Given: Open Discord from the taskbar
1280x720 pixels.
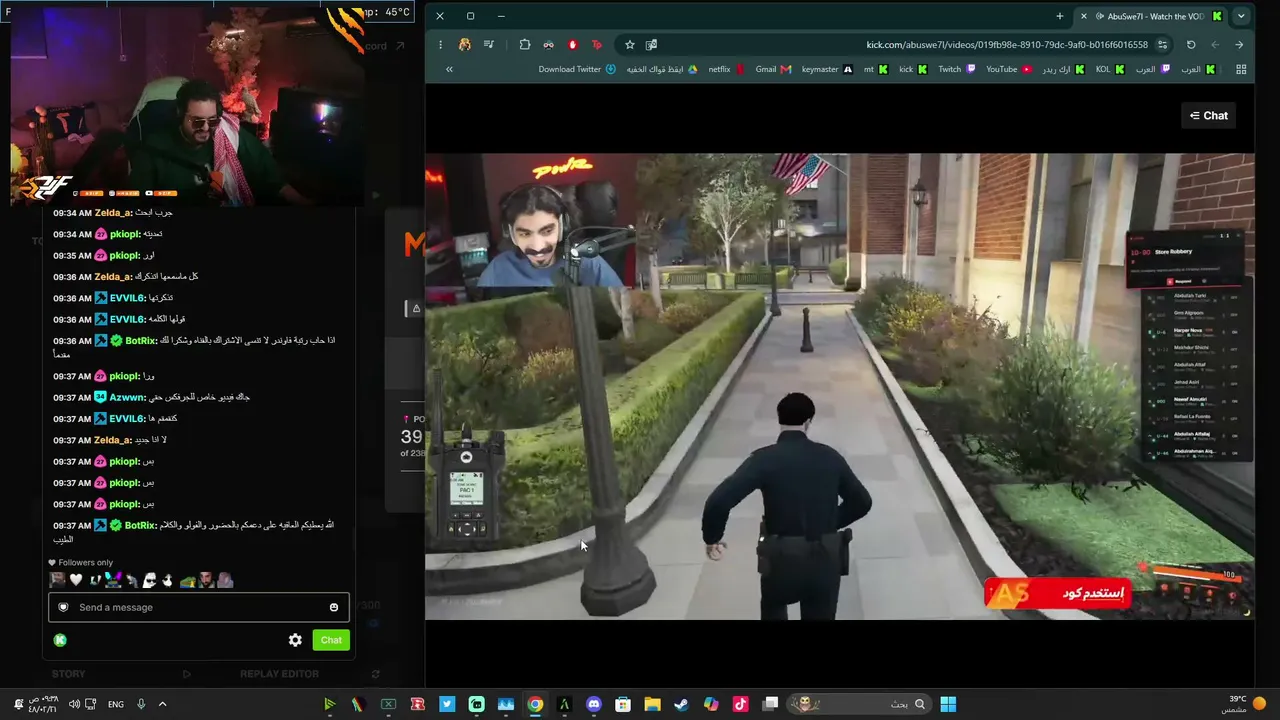Looking at the screenshot, I should click(x=594, y=704).
